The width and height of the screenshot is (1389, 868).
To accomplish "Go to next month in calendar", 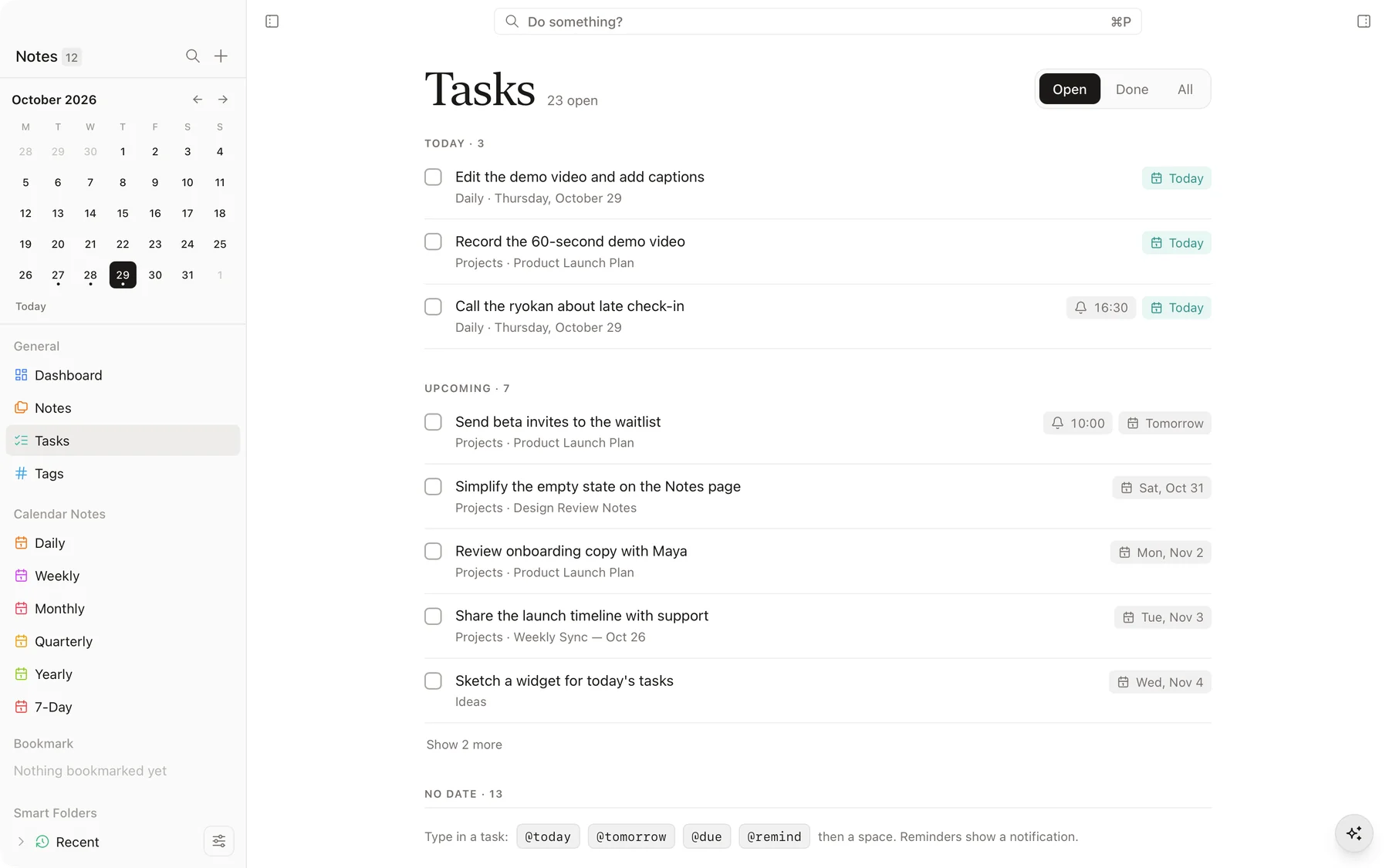I will (223, 100).
